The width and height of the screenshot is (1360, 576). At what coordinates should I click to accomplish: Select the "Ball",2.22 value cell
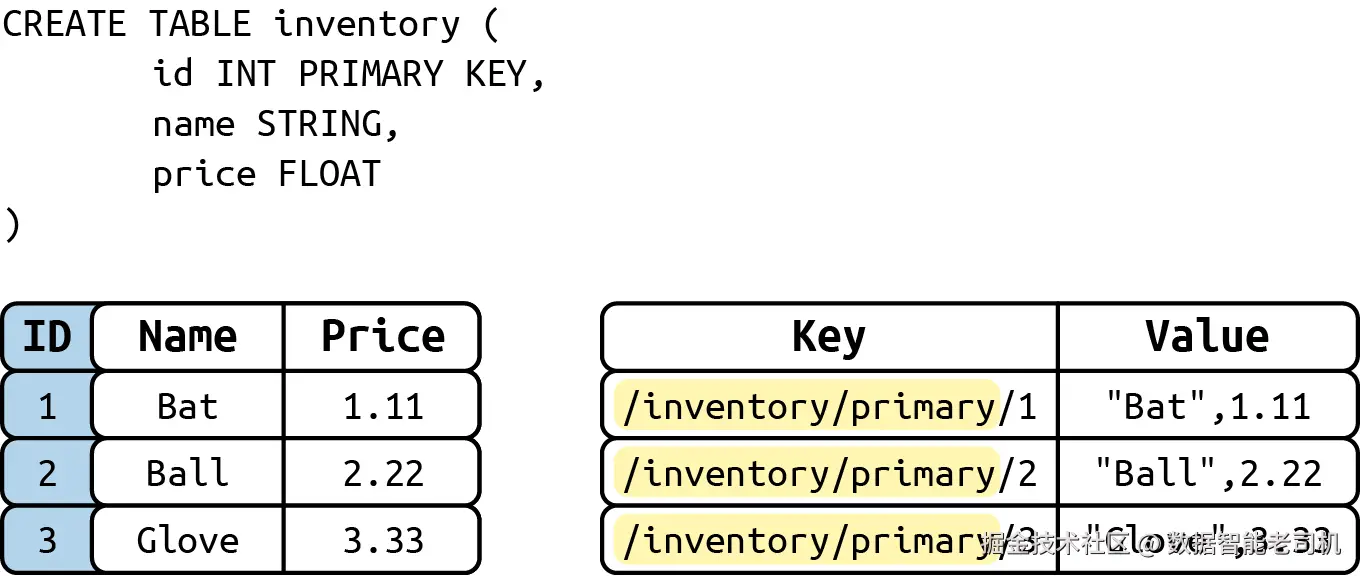[1207, 473]
